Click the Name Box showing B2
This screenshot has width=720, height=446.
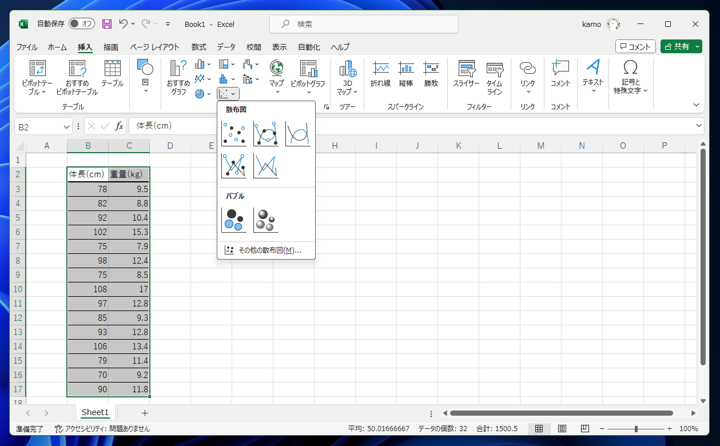tap(43, 126)
